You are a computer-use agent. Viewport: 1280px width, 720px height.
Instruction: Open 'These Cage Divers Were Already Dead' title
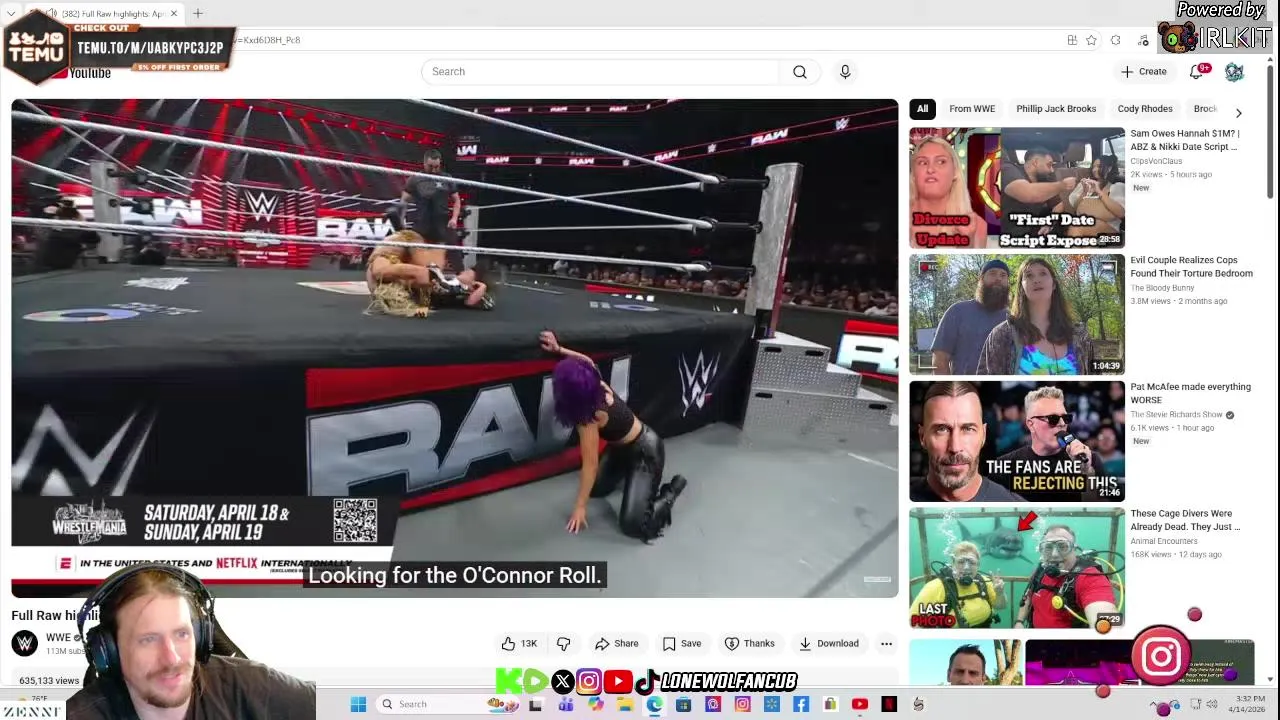pos(1185,520)
